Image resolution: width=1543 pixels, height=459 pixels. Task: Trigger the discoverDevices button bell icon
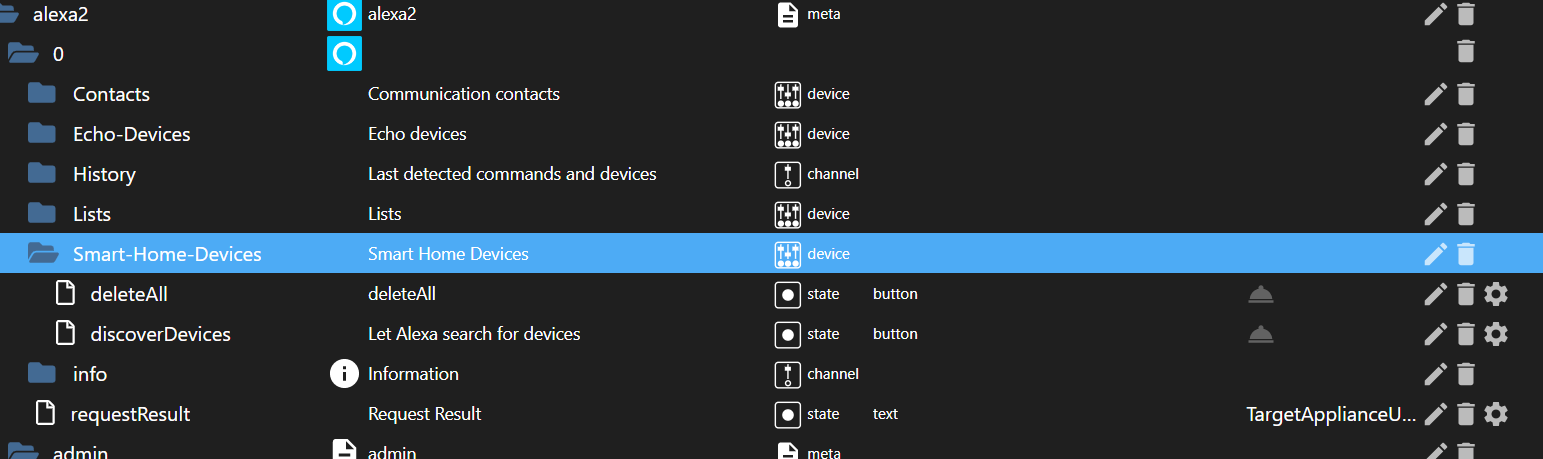(1261, 334)
